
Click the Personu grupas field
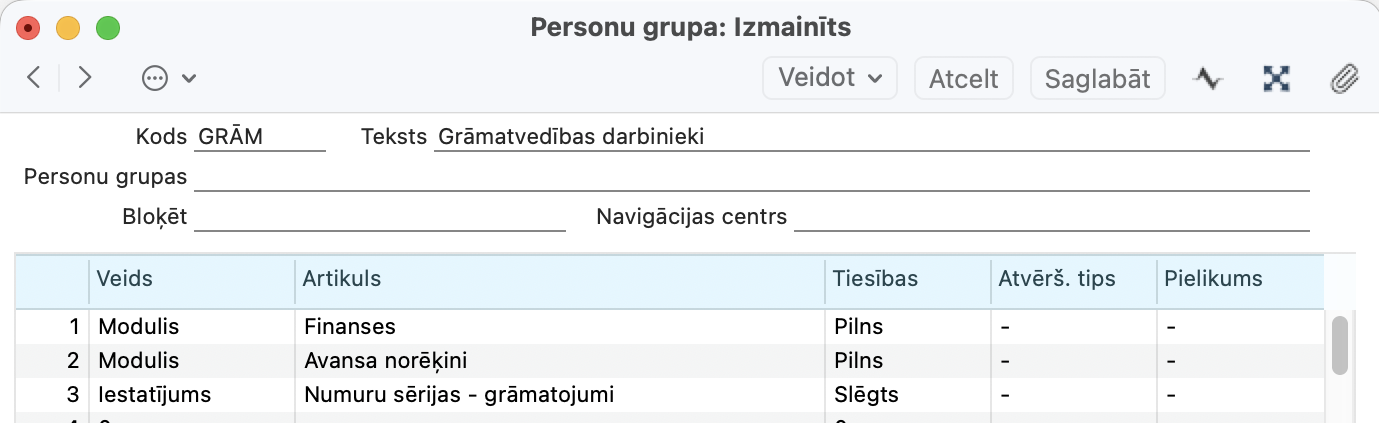point(751,177)
